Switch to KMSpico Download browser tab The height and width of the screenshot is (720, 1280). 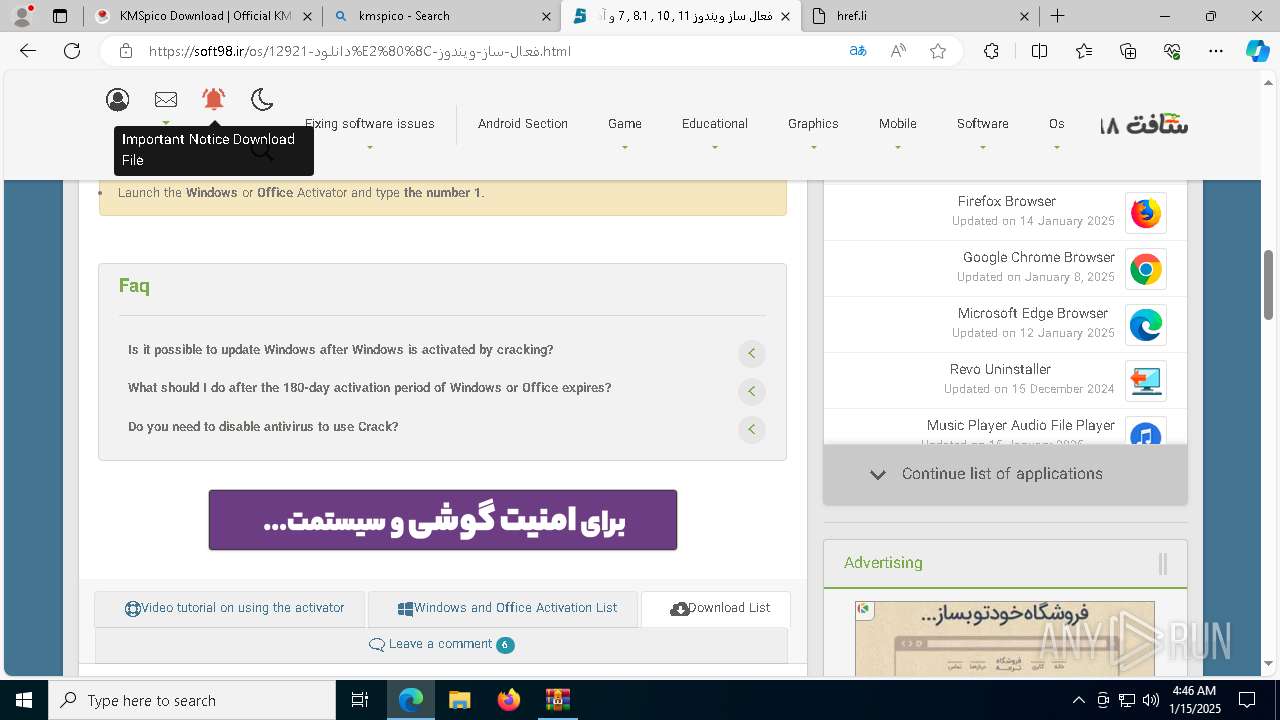[x=203, y=16]
